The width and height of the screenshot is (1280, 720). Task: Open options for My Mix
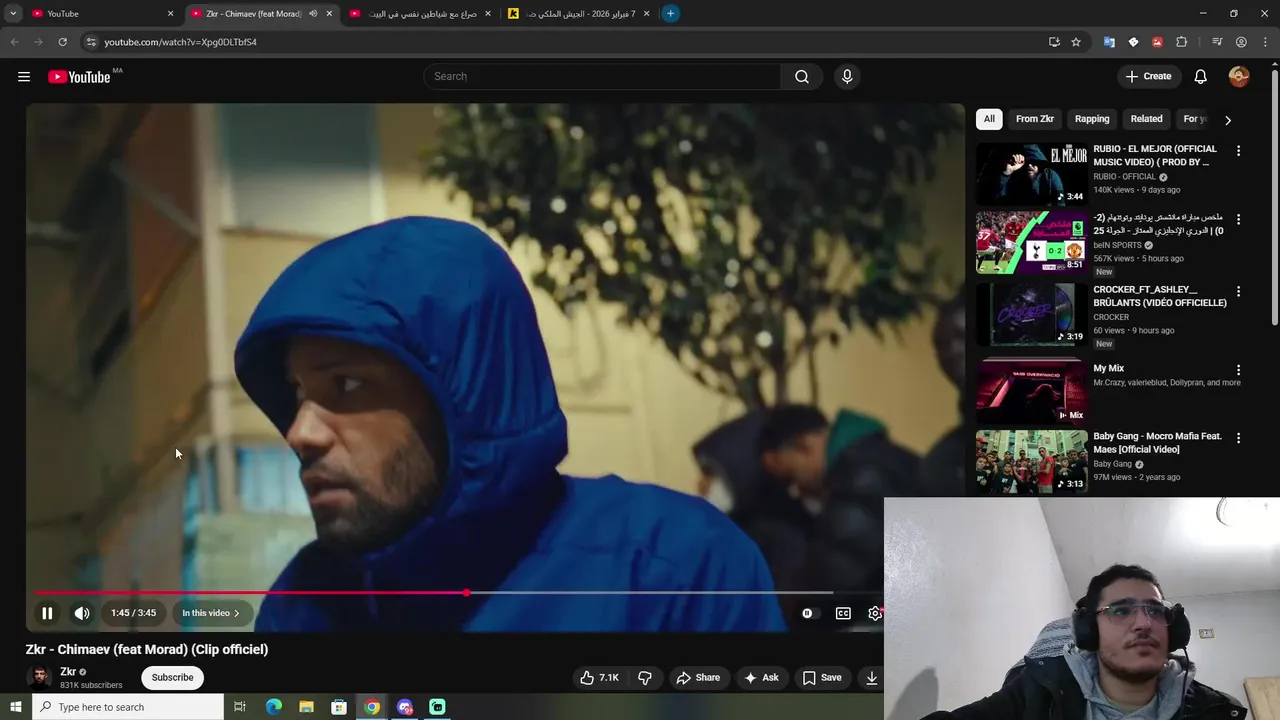click(1238, 370)
